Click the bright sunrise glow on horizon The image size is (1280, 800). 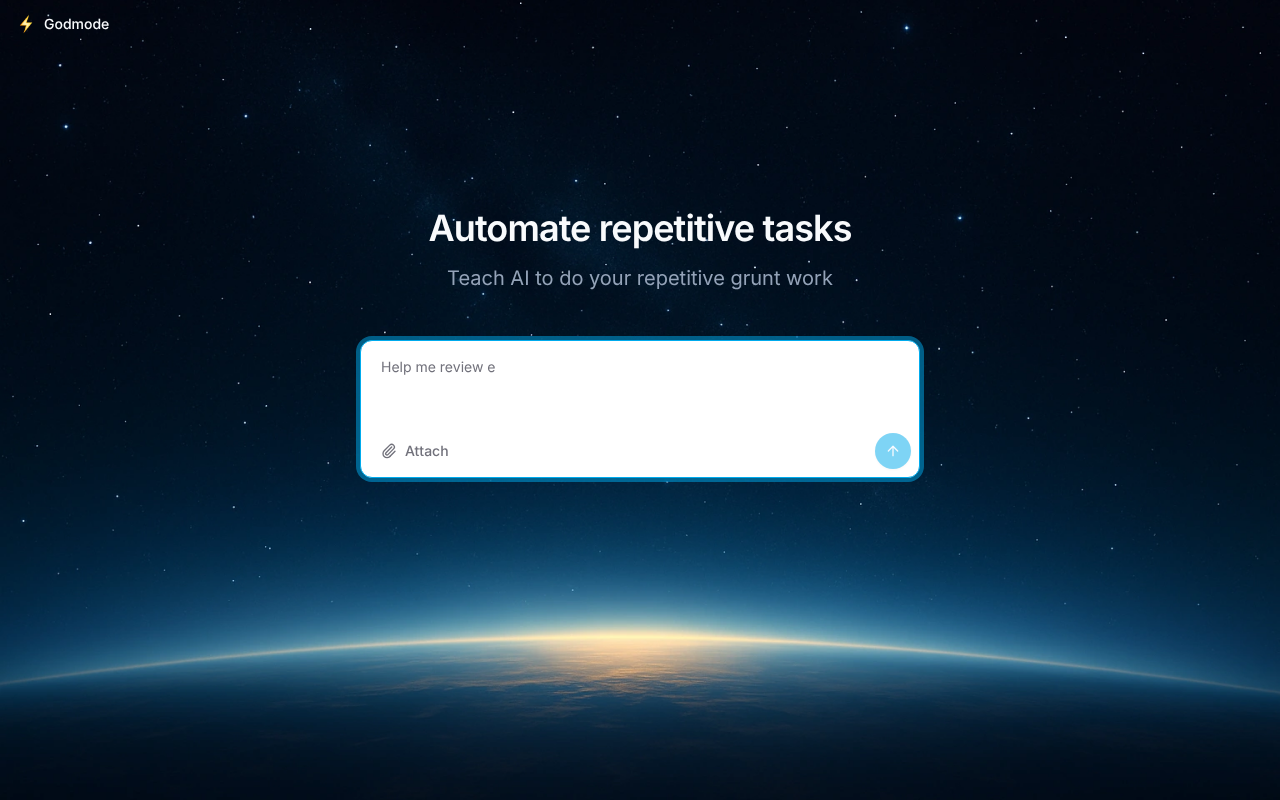tap(640, 637)
